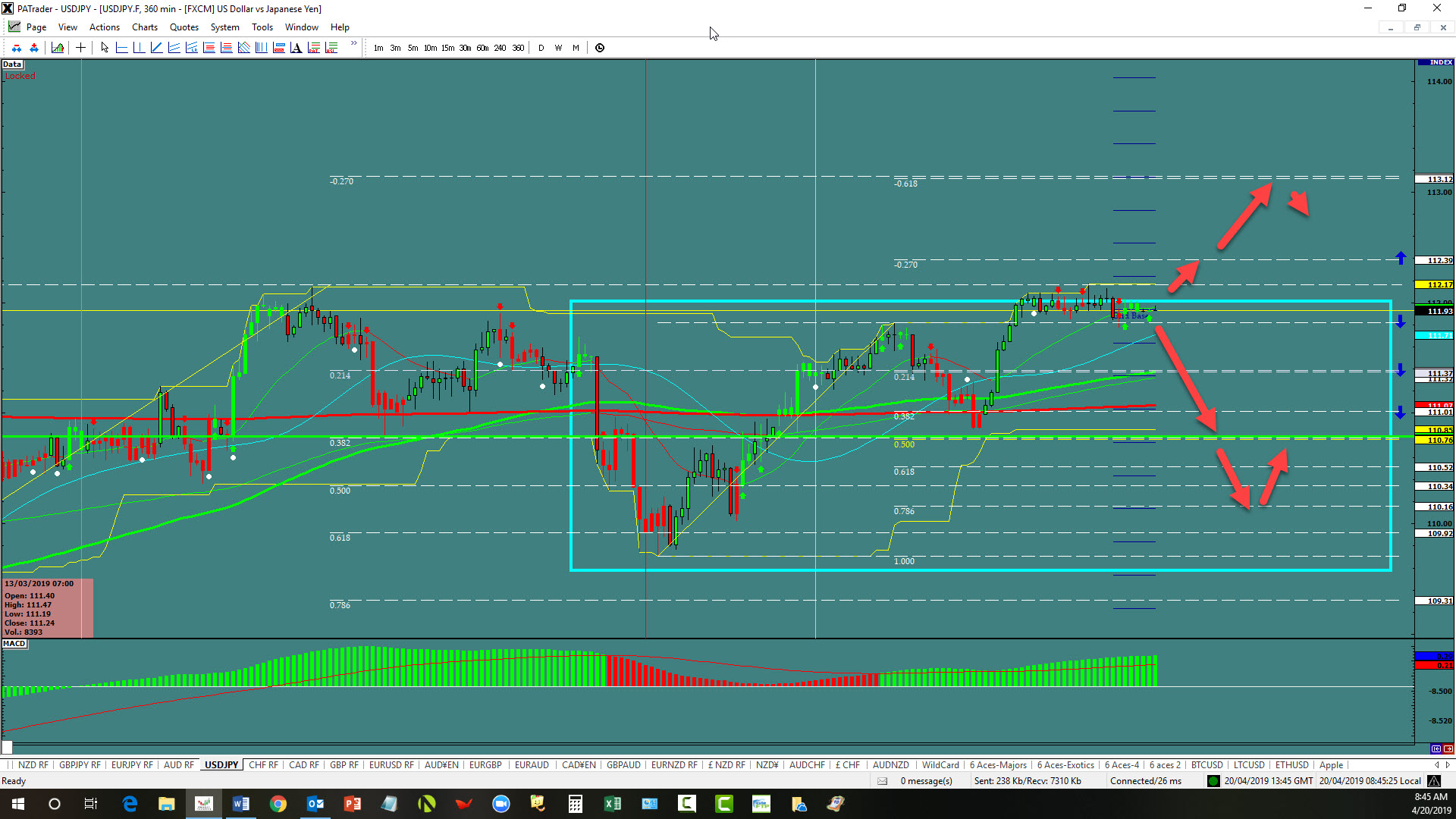Click the Data label on chart
1456x819 pixels.
coord(12,64)
